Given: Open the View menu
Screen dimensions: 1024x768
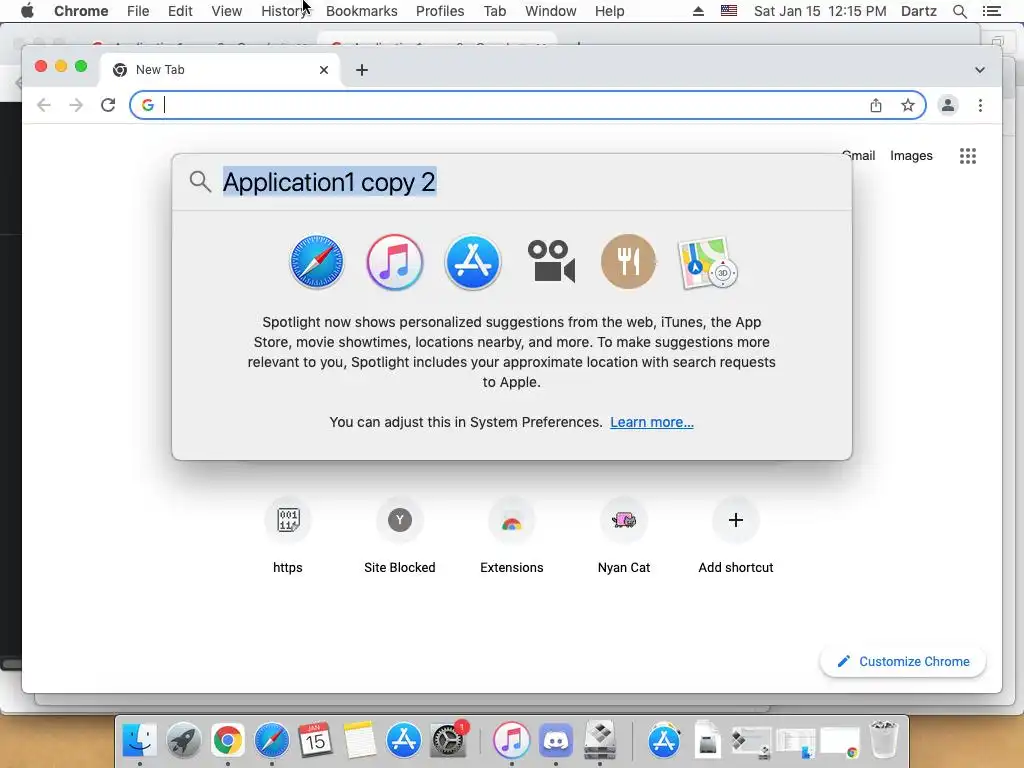Looking at the screenshot, I should coord(227,11).
